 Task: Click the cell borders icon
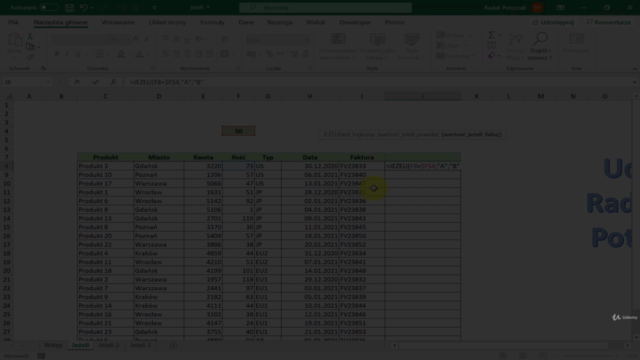tap(99, 54)
